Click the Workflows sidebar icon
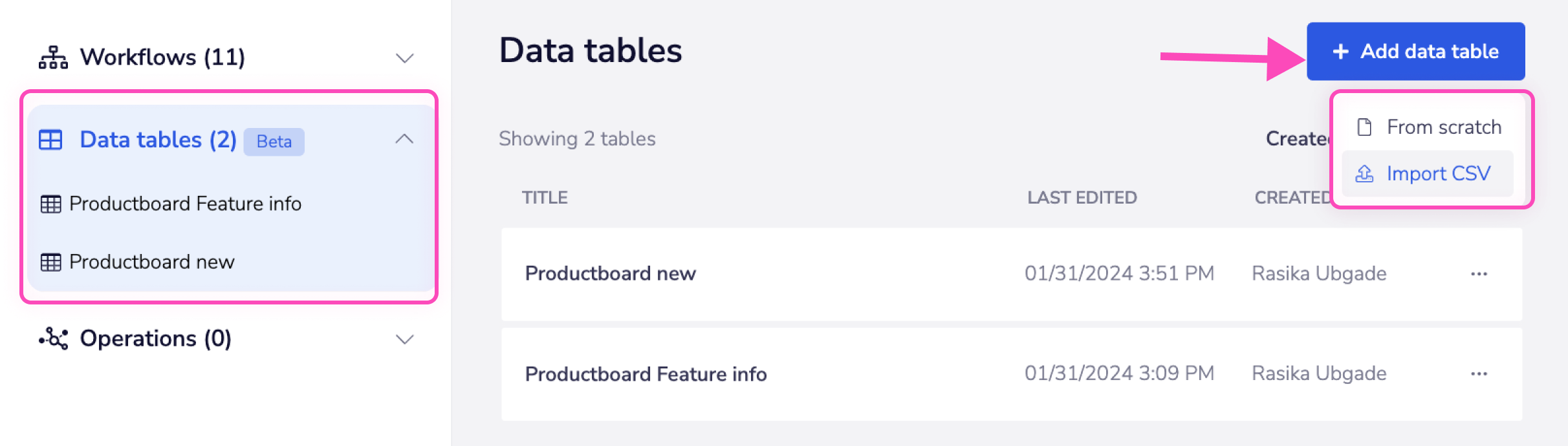1568x446 pixels. click(54, 57)
